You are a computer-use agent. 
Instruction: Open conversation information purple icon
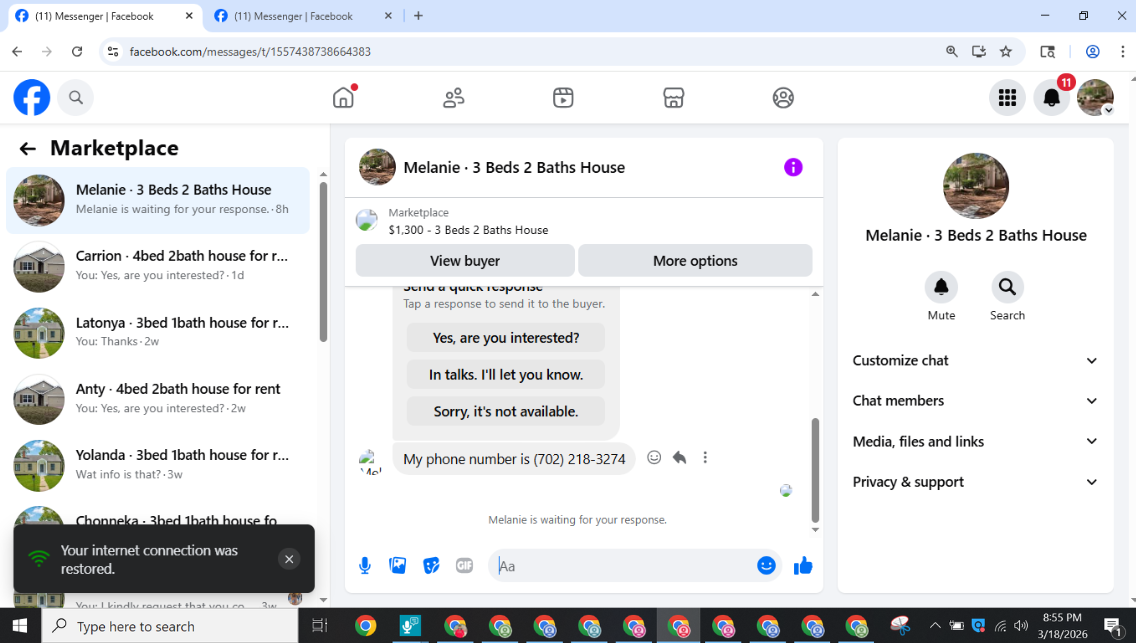[793, 167]
